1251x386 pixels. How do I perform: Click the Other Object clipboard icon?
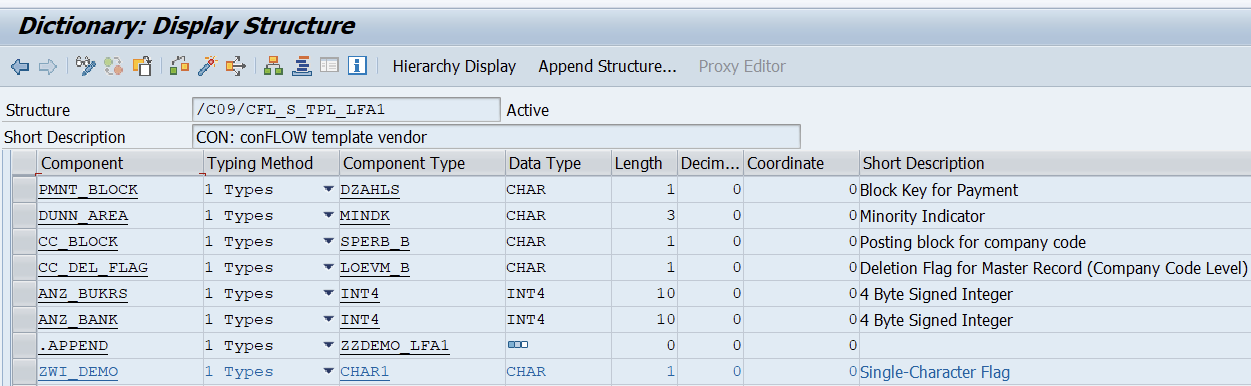click(142, 67)
